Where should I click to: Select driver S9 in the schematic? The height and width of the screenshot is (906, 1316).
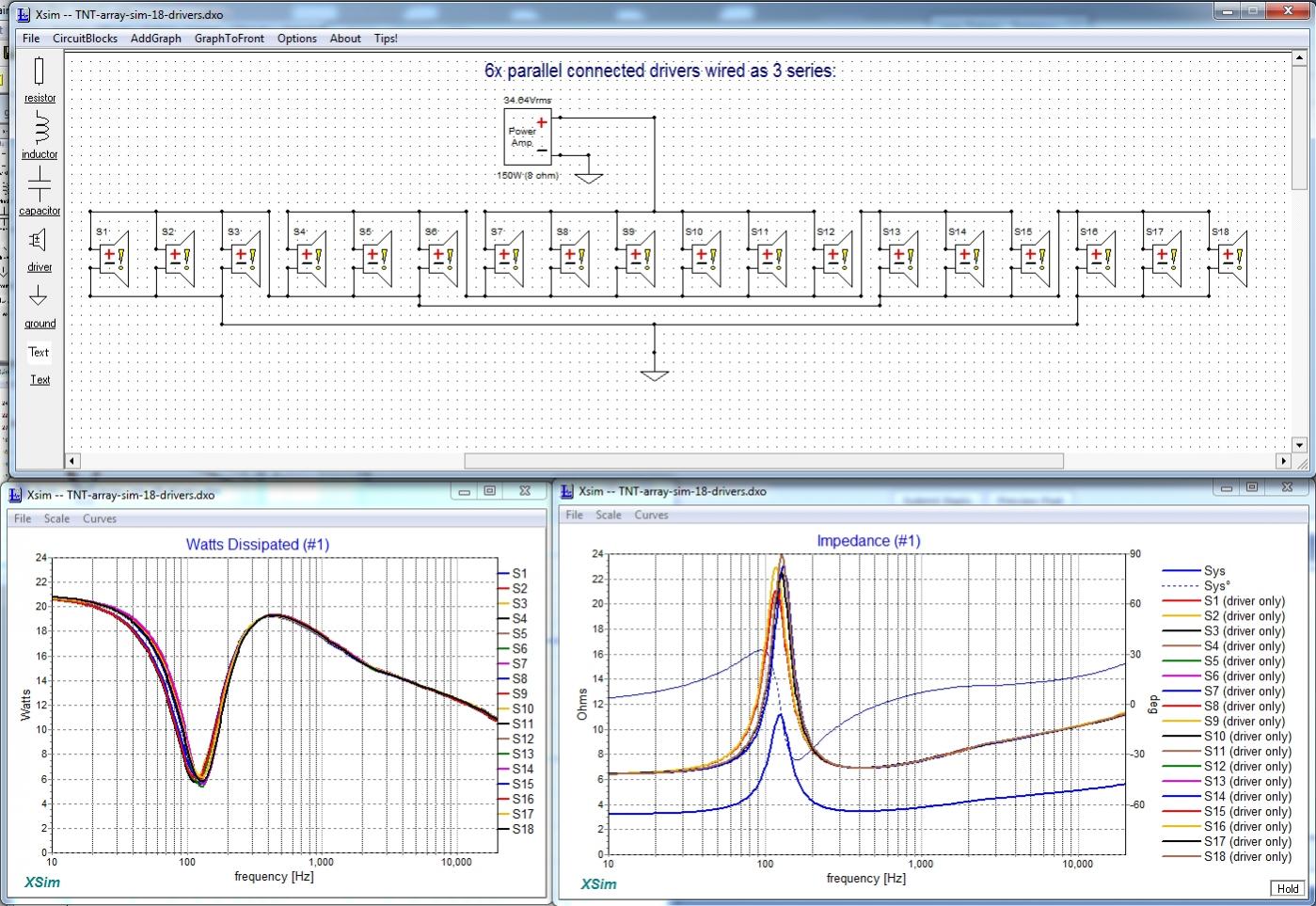[x=641, y=258]
